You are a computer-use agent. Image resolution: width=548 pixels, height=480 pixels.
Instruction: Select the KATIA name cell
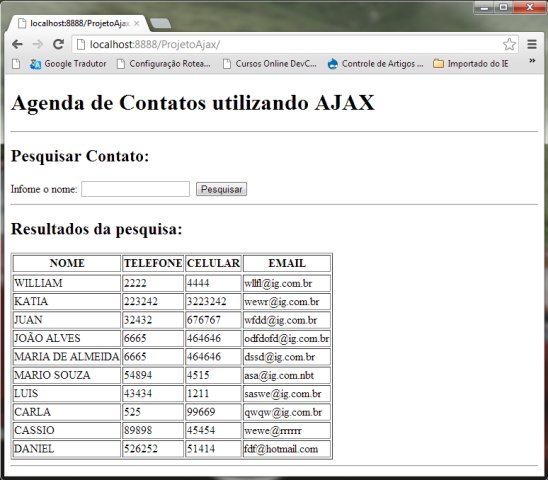point(67,301)
